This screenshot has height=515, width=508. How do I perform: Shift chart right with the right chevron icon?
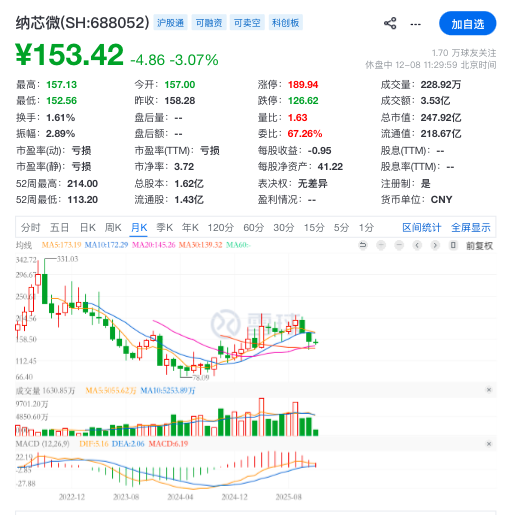(435, 246)
